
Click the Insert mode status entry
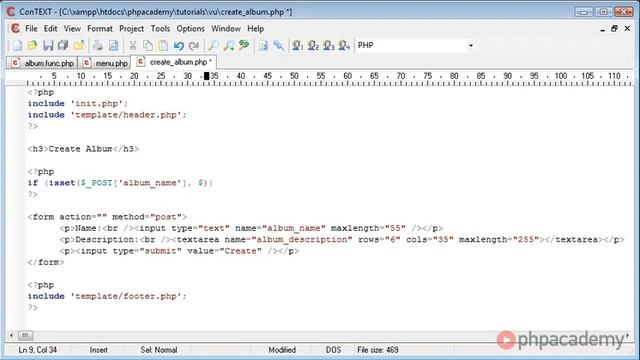(x=98, y=350)
